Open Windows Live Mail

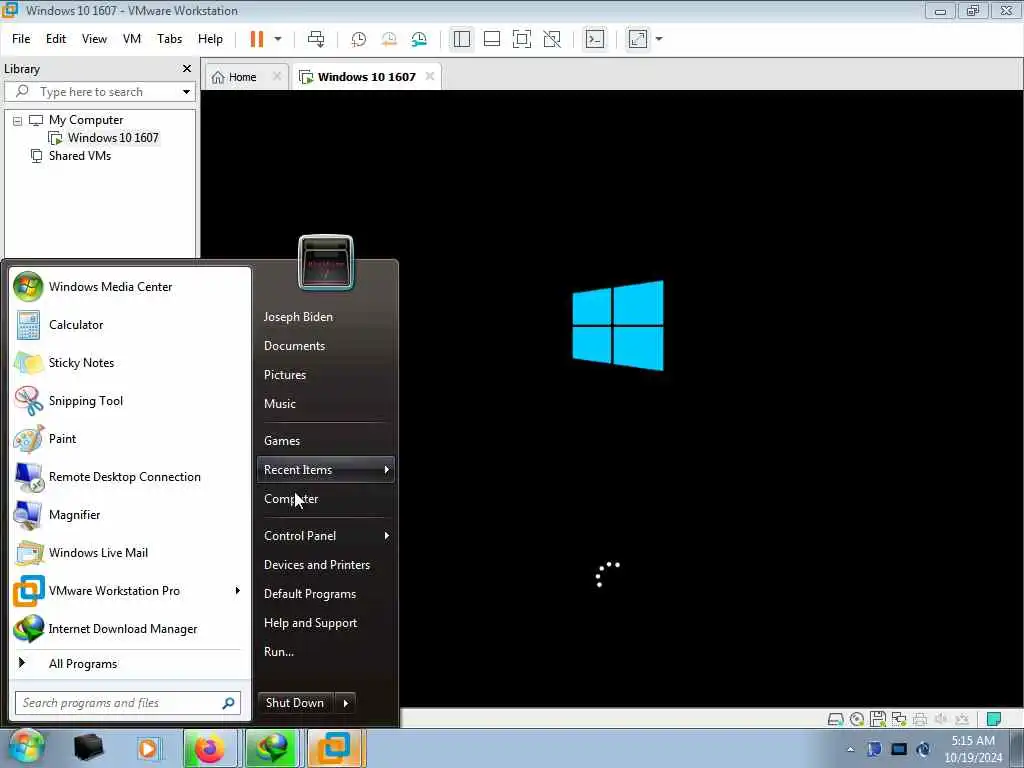point(131,552)
